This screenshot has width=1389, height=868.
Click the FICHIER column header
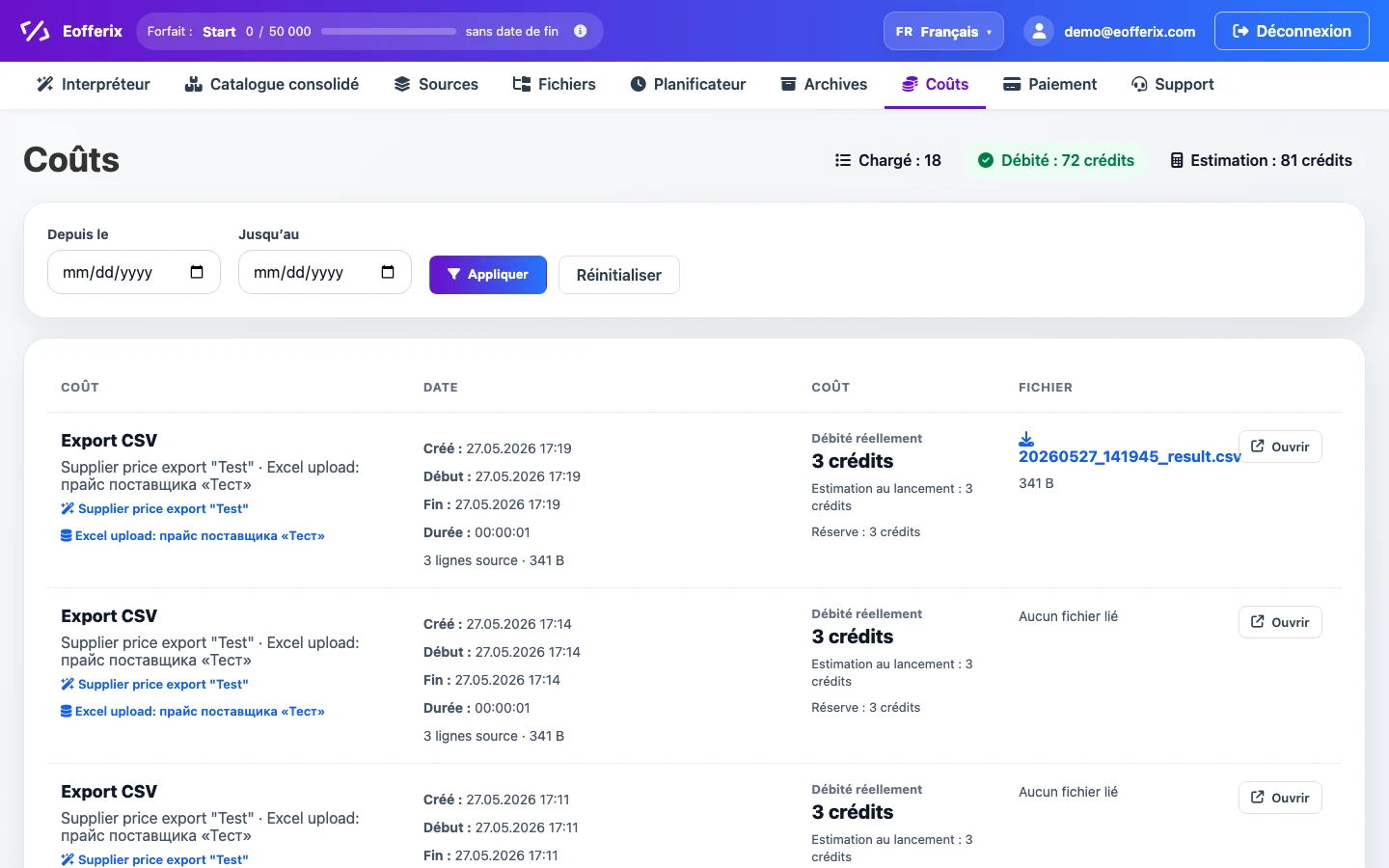(x=1046, y=388)
